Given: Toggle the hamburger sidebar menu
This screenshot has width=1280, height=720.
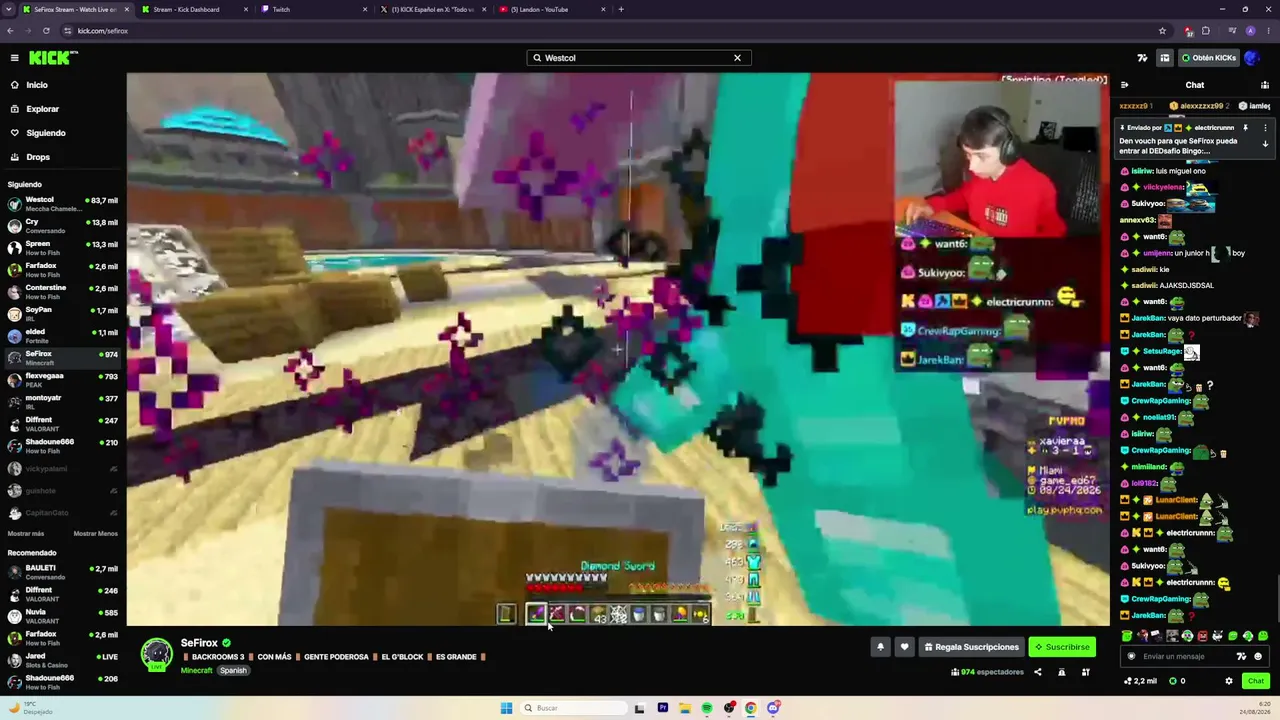Looking at the screenshot, I should (14, 58).
